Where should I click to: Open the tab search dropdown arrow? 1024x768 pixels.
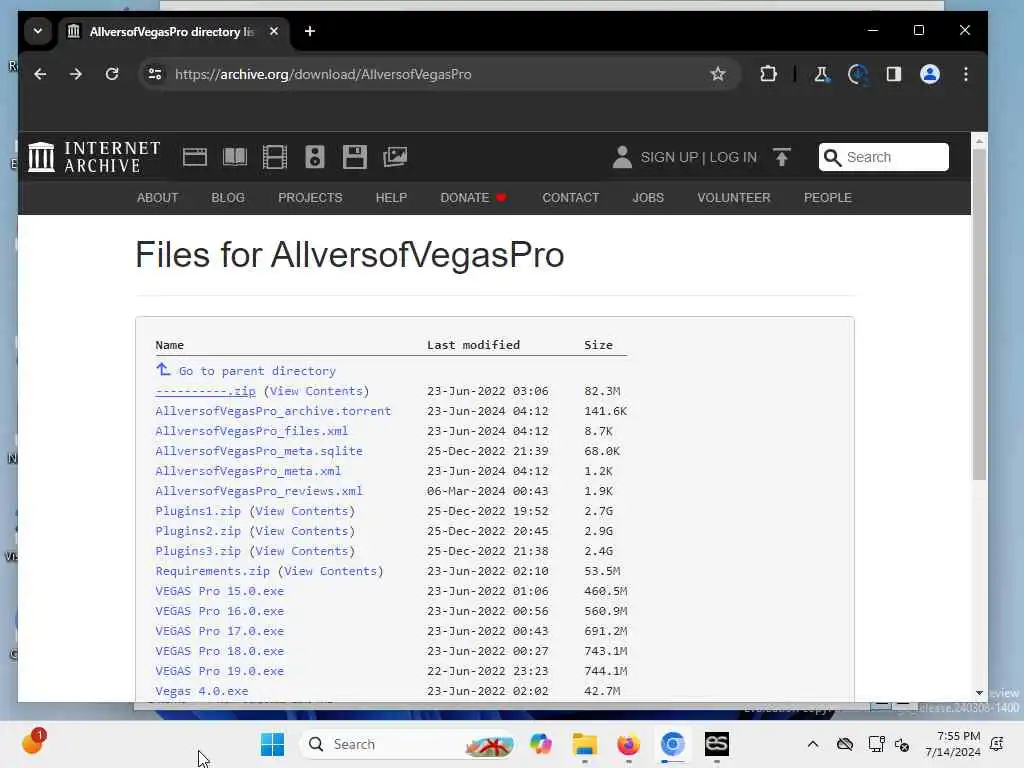38,31
